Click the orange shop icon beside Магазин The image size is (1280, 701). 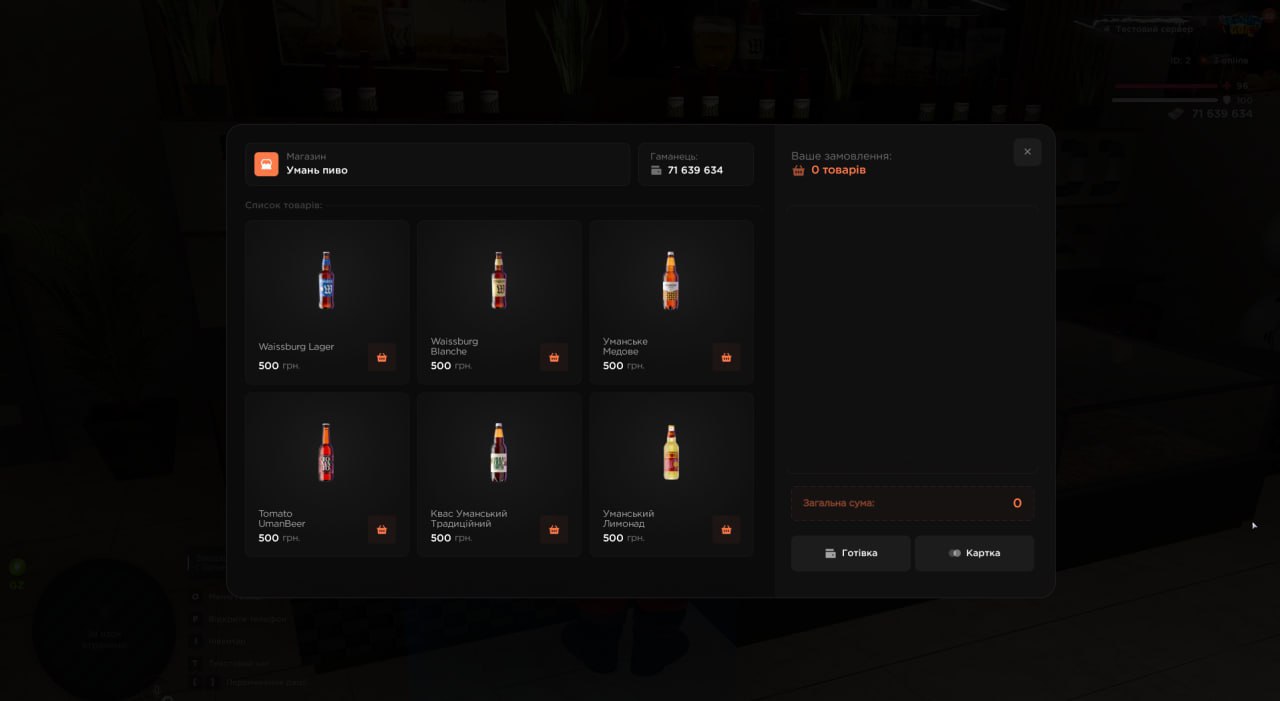266,164
